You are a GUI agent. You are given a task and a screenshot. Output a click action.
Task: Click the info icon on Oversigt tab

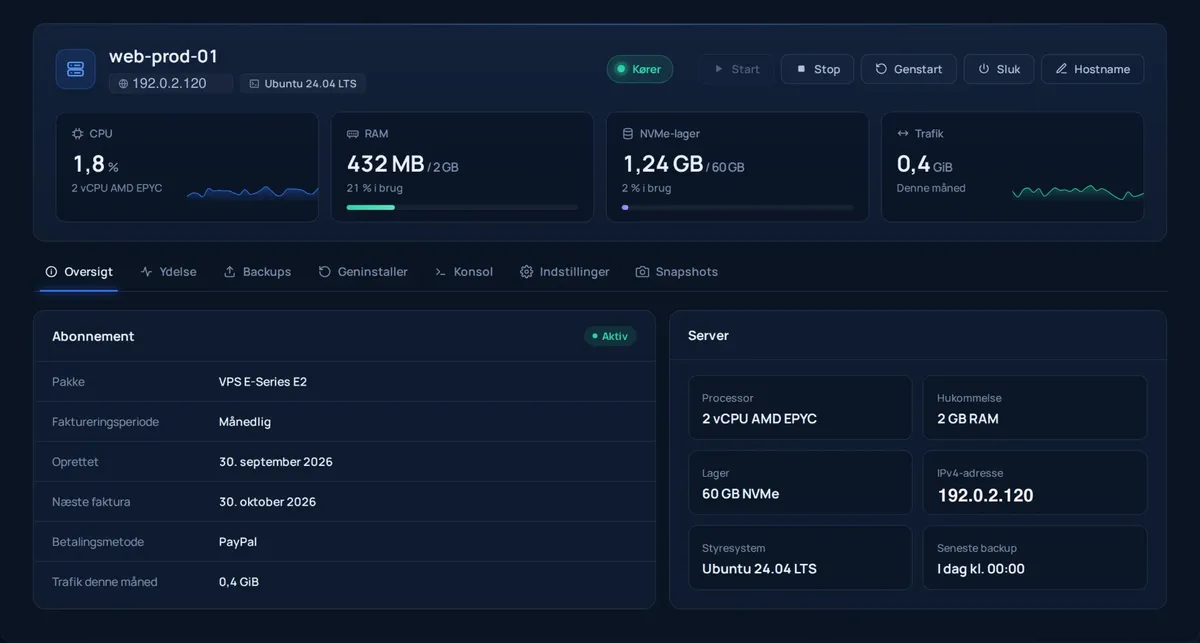click(x=52, y=272)
